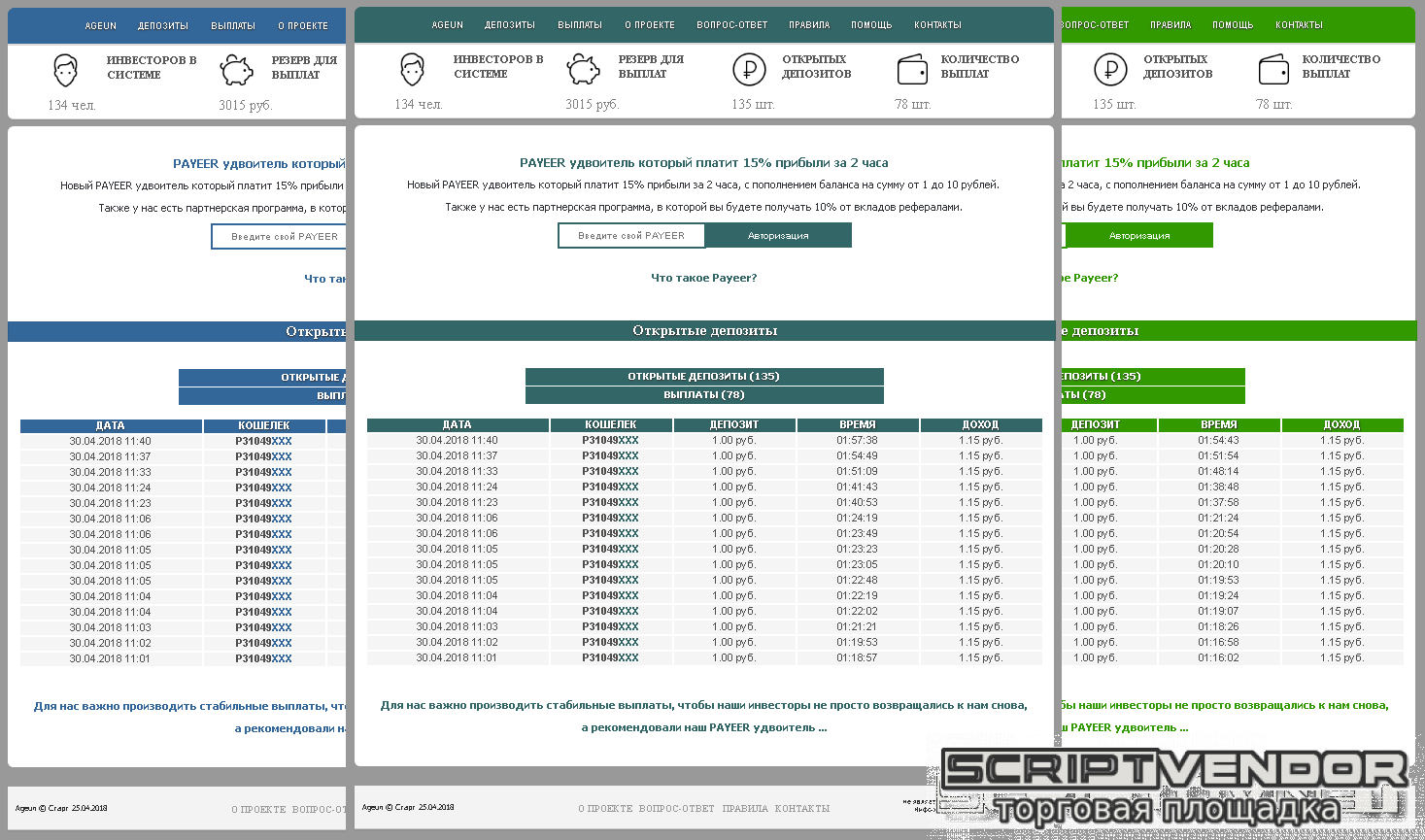Image resolution: width=1425 pixels, height=840 pixels.
Task: Click the ruble coin icon in the teal panel
Action: click(749, 69)
